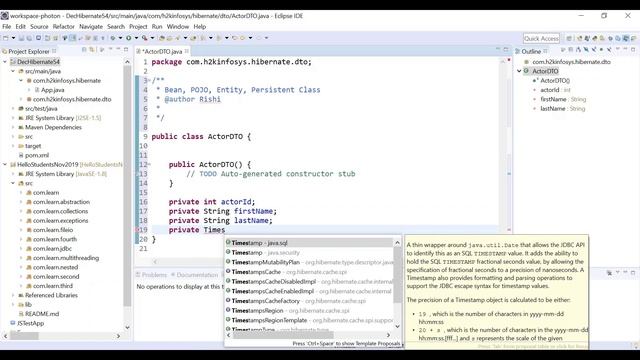Expand Referenced Libraries node
Viewport: 640px width, 360px height.
13,295
